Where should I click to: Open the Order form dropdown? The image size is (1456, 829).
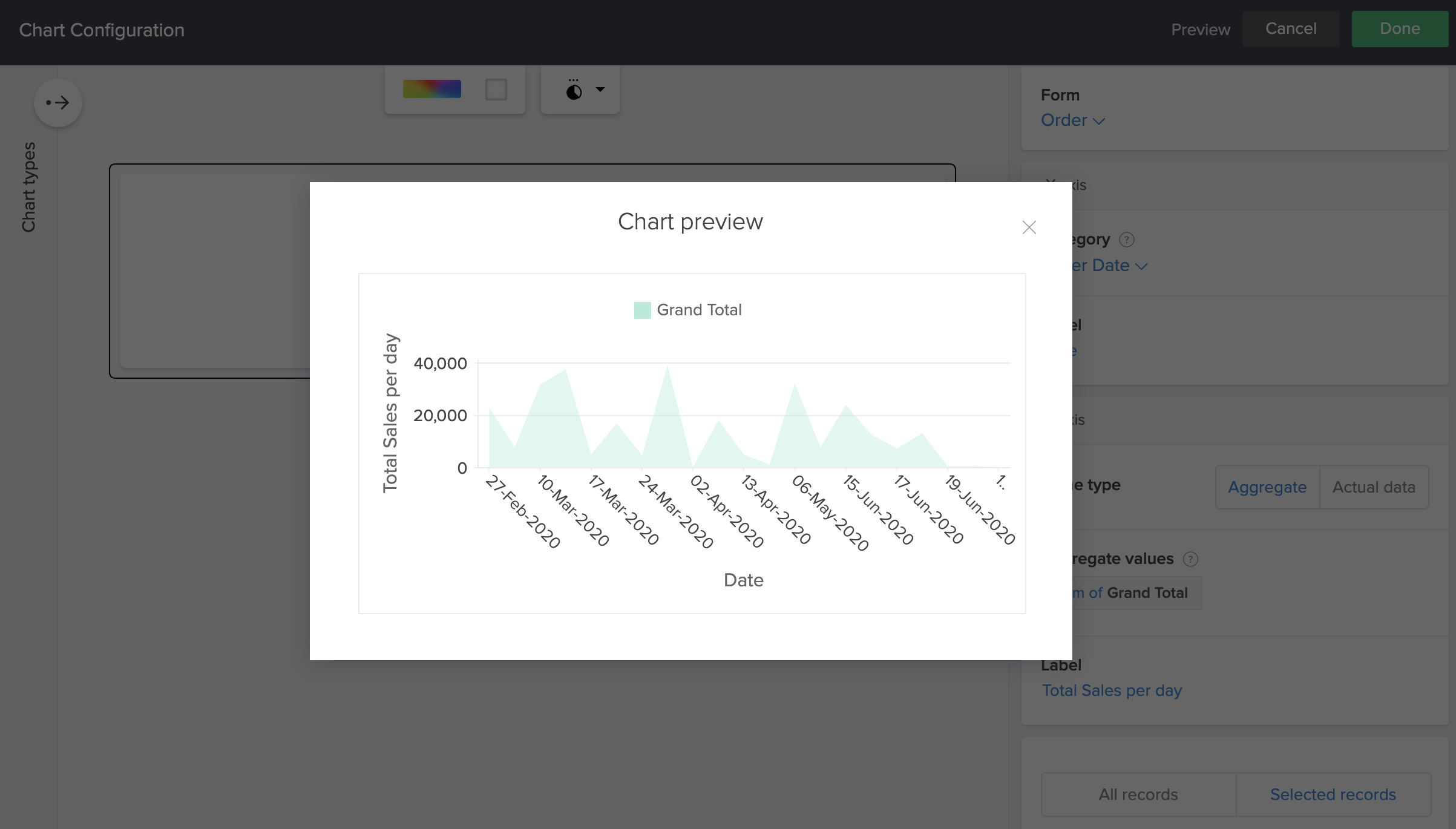1072,120
